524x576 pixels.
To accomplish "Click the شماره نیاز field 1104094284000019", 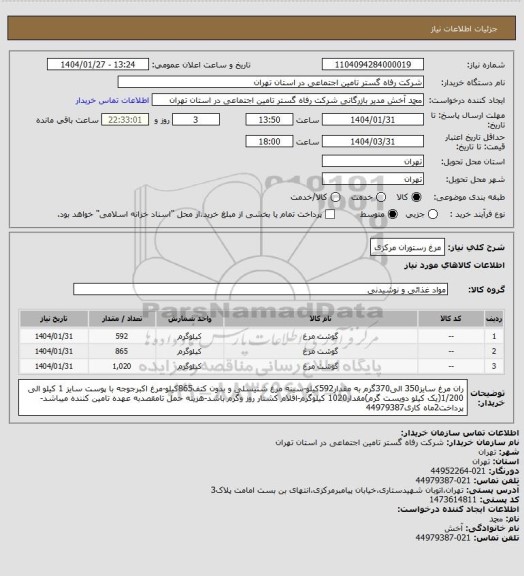I will point(373,64).
